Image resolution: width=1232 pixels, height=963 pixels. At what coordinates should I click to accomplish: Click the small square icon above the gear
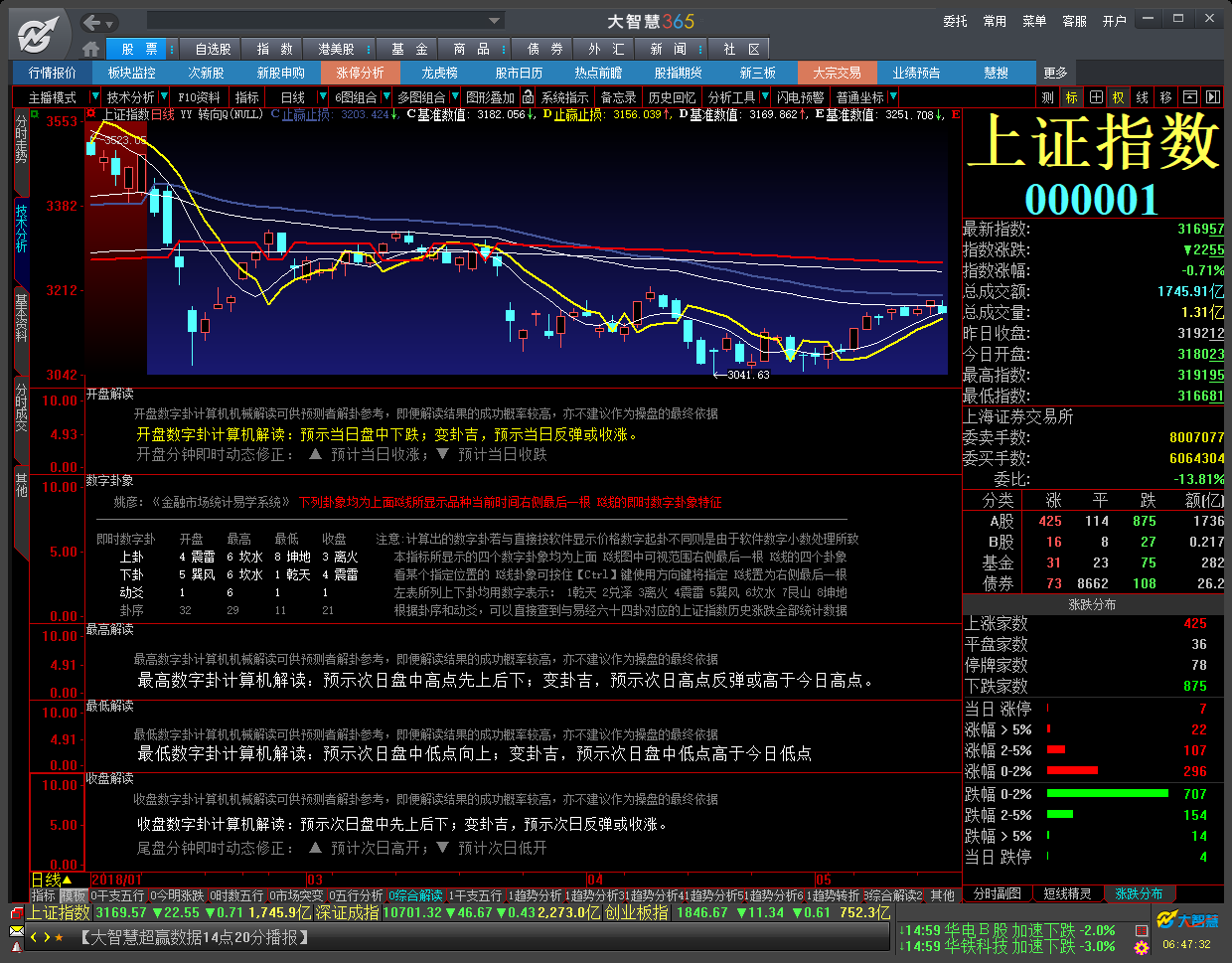click(x=1142, y=930)
